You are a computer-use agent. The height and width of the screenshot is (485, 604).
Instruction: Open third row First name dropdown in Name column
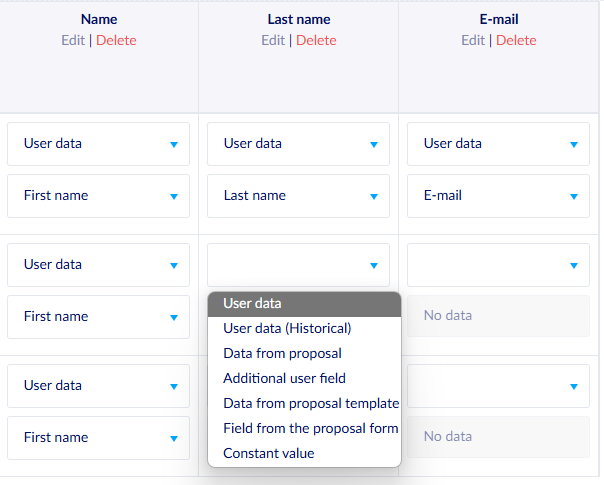point(98,438)
